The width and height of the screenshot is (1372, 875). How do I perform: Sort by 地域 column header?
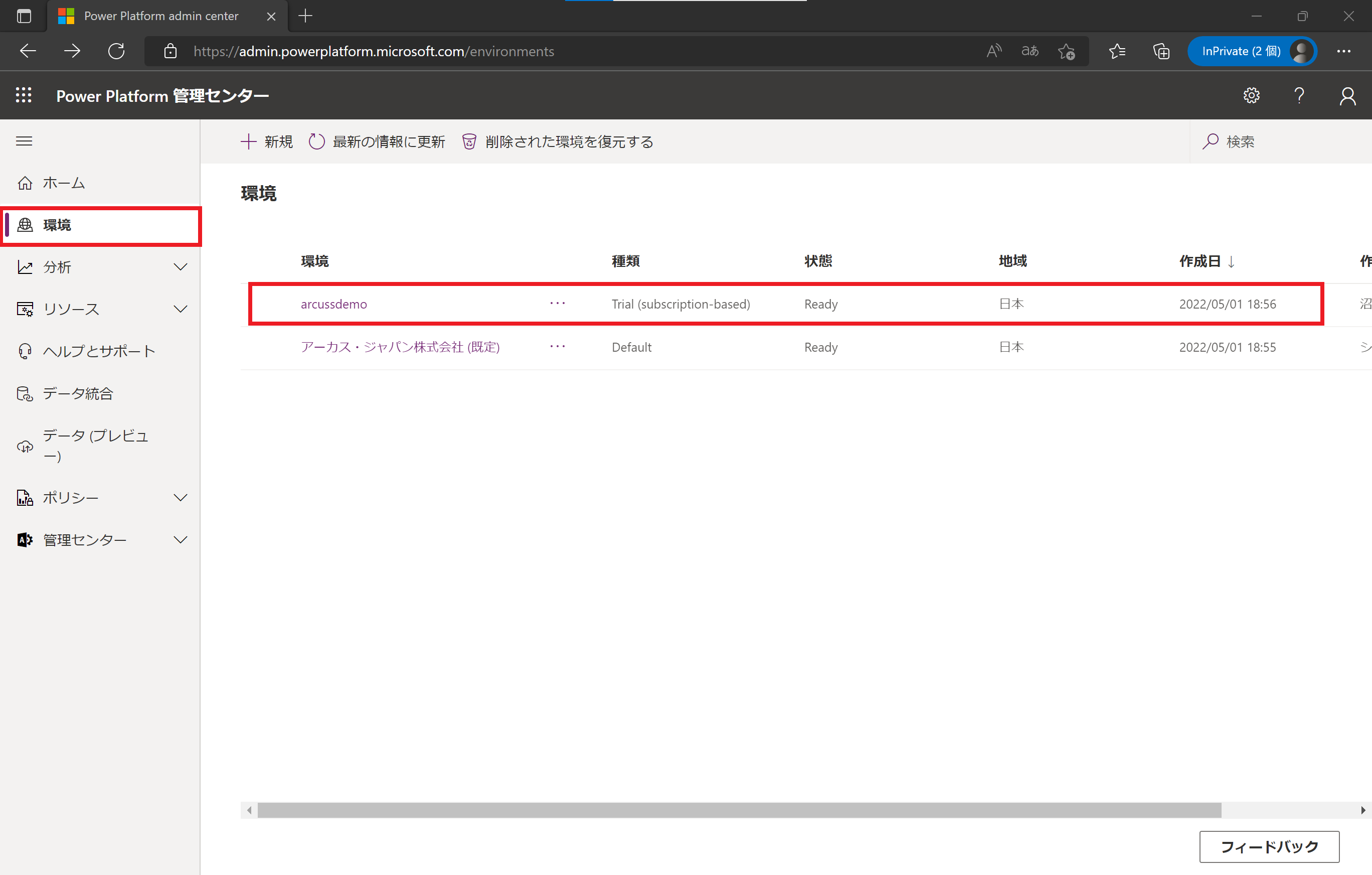(x=1012, y=261)
